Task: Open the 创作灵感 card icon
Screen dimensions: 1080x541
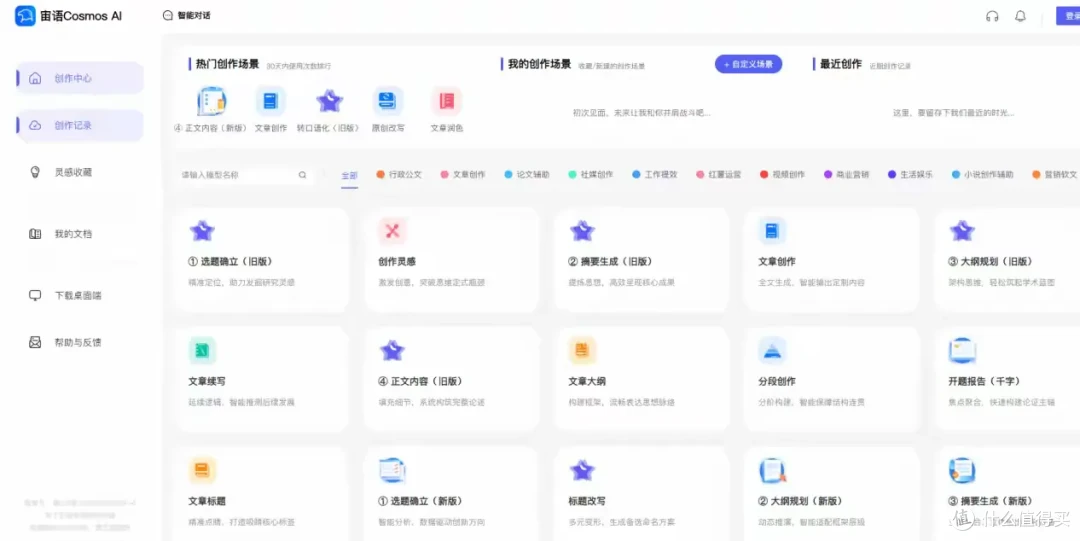Action: point(393,231)
